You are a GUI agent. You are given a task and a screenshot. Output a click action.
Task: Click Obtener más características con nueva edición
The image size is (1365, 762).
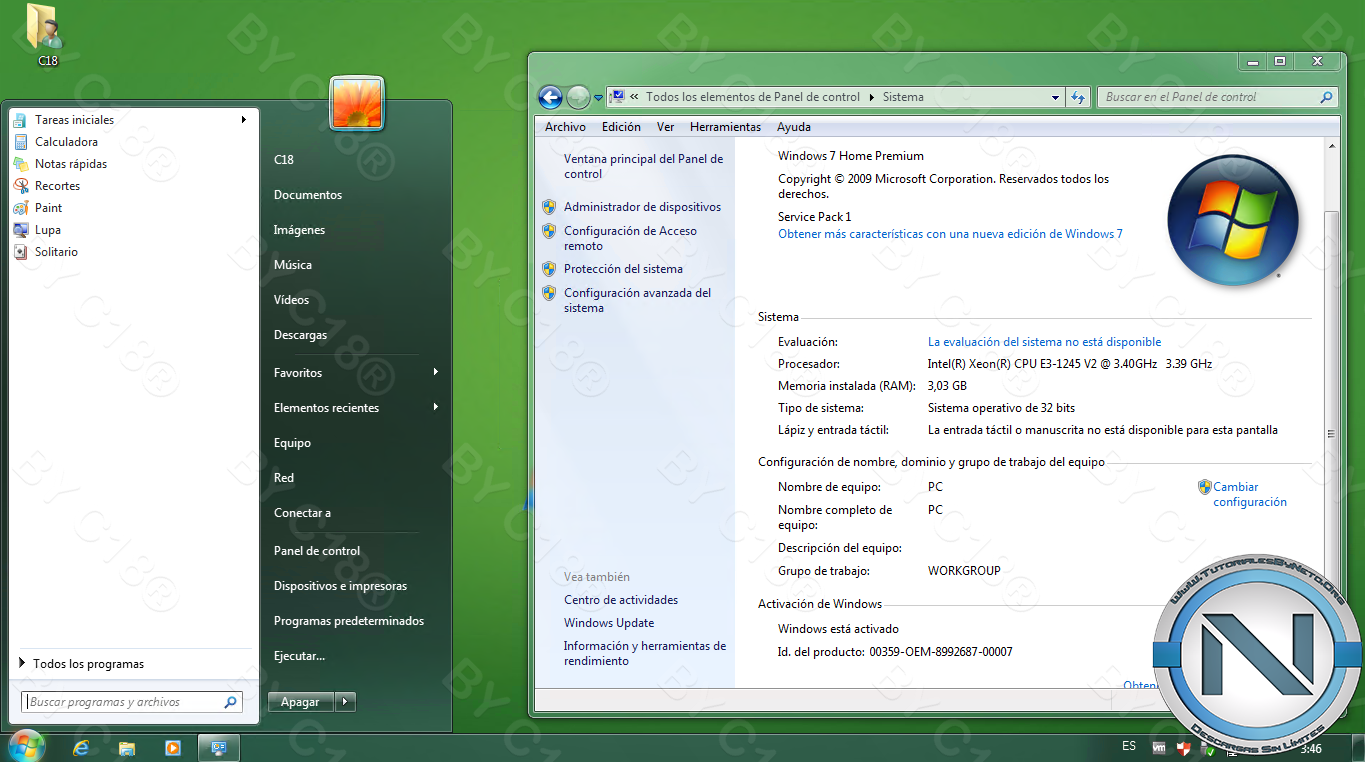pyautogui.click(x=950, y=234)
